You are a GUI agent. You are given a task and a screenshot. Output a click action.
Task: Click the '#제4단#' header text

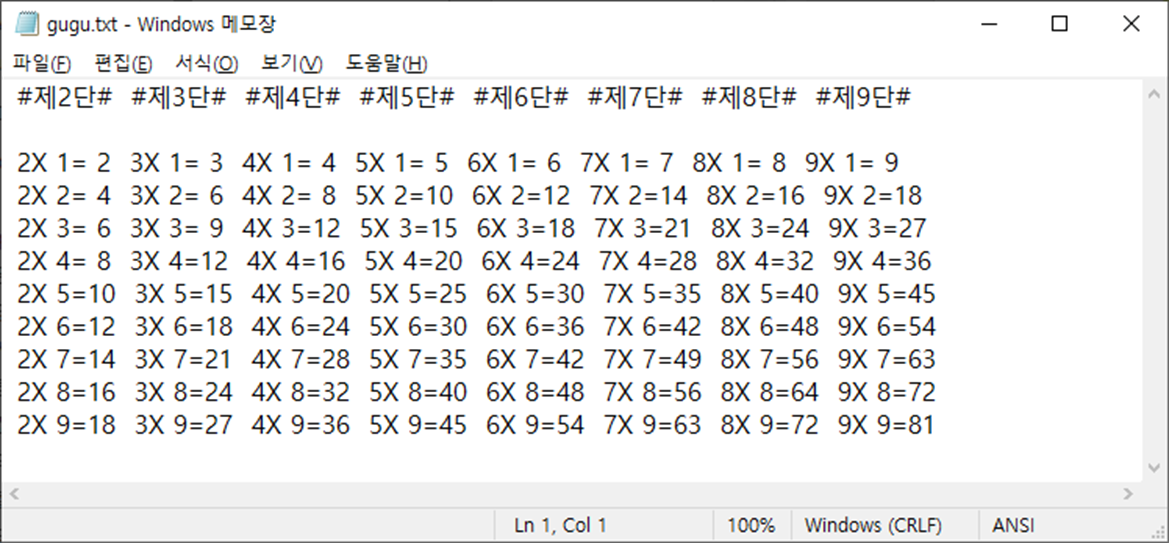(293, 98)
